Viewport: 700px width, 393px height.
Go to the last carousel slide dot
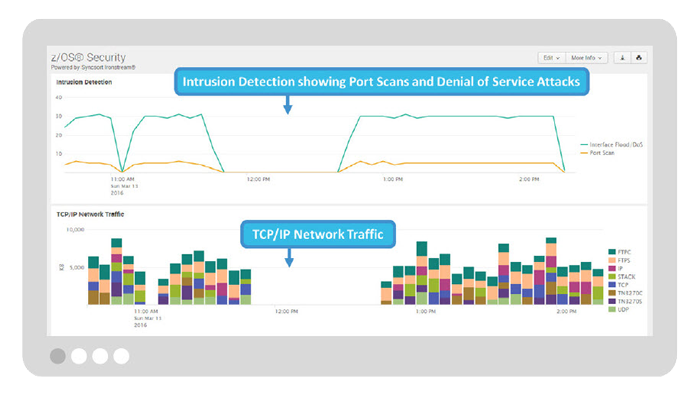tap(121, 356)
